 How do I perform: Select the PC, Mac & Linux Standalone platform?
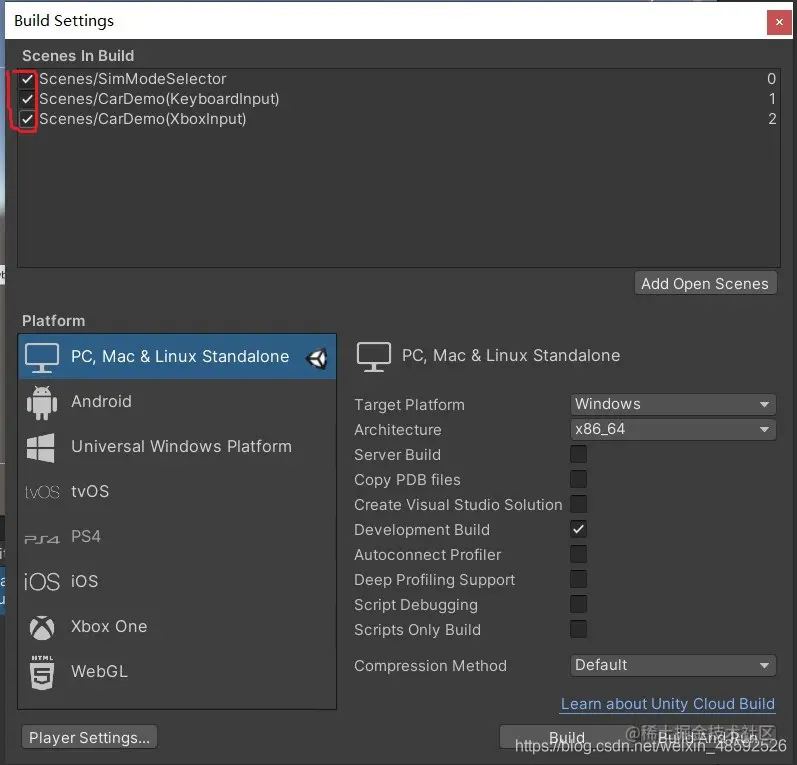177,356
